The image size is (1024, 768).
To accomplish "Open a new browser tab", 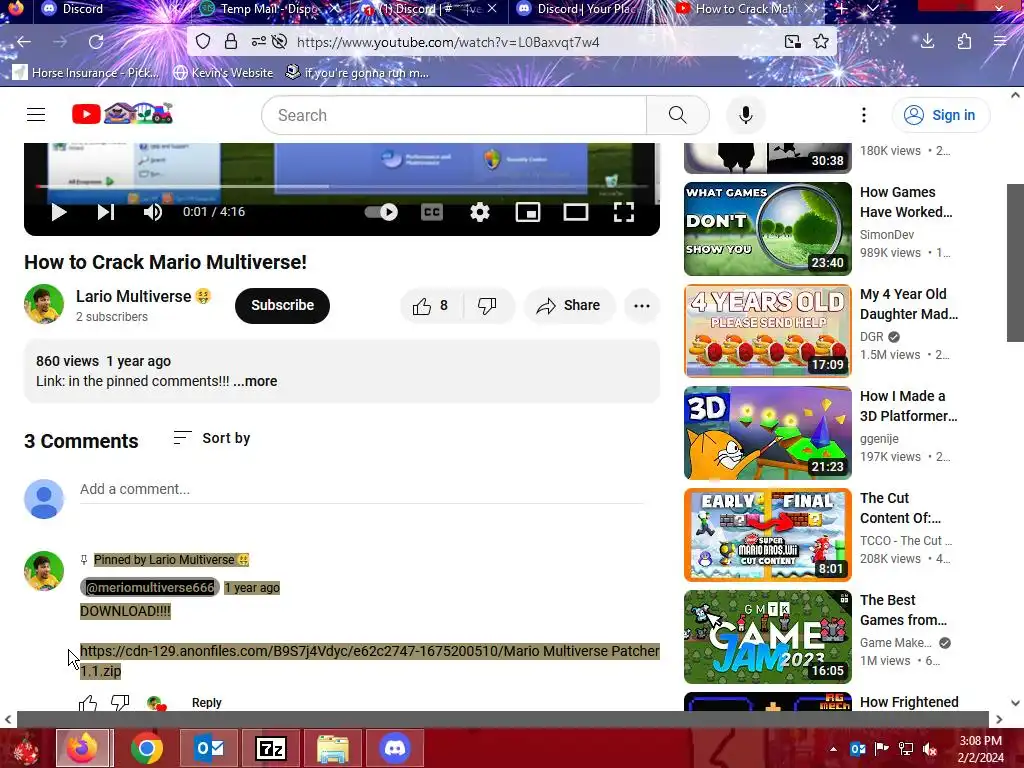I will click(x=842, y=8).
